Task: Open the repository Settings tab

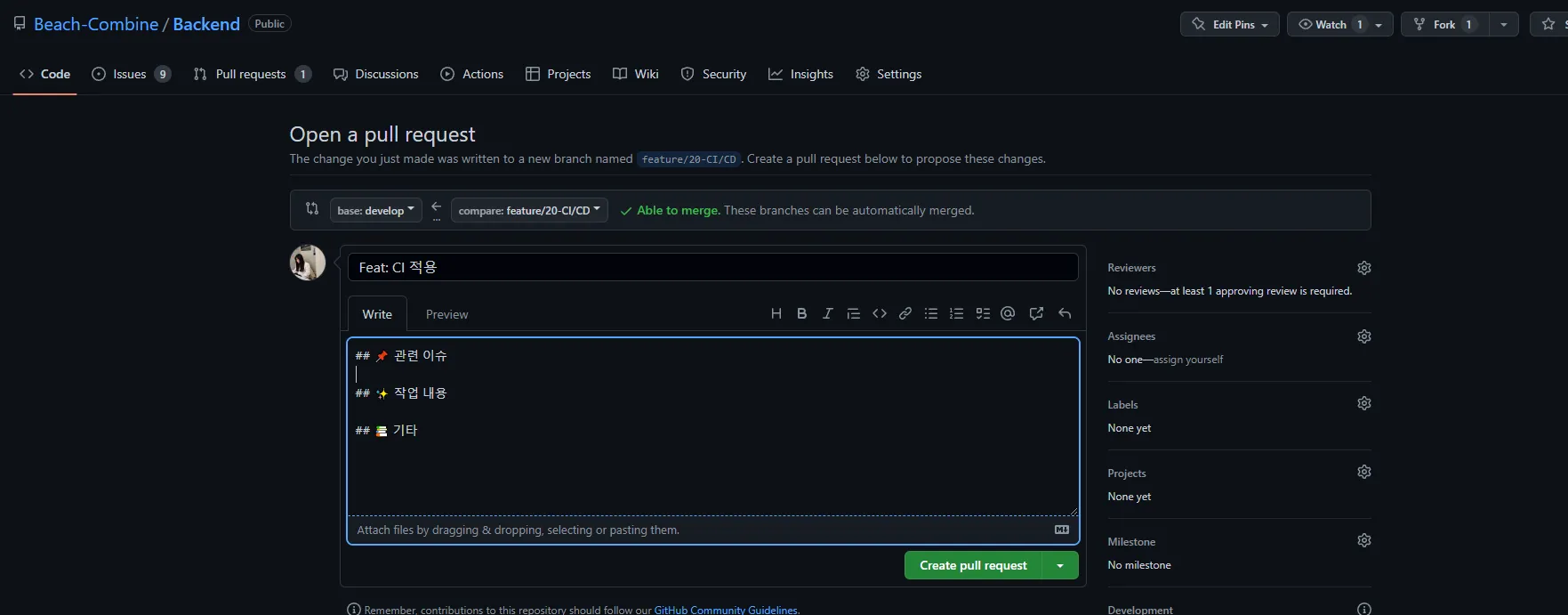Action: click(889, 74)
